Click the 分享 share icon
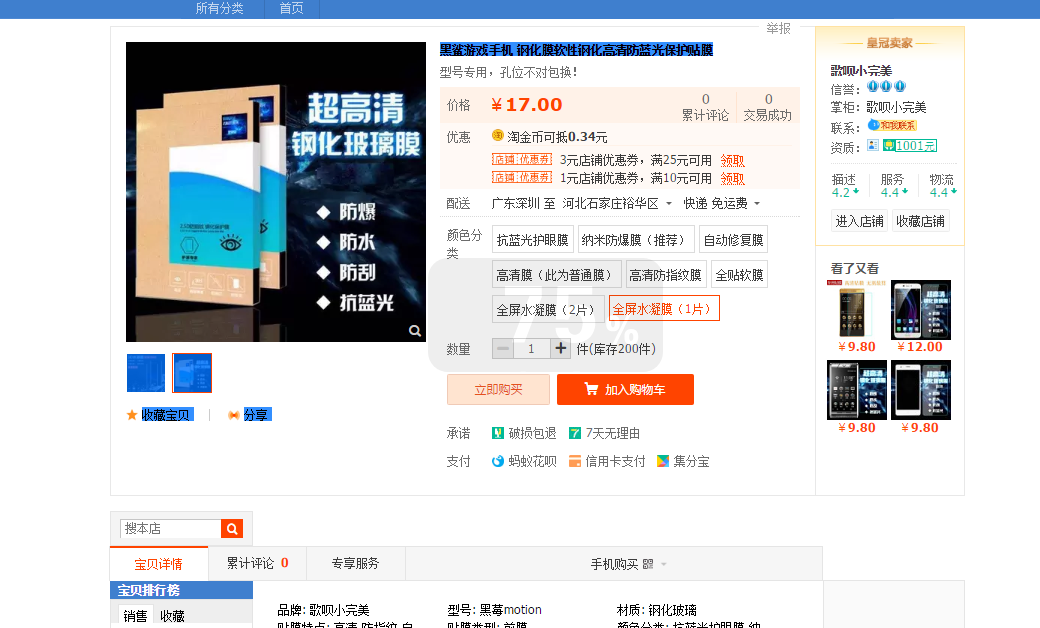 pos(234,415)
